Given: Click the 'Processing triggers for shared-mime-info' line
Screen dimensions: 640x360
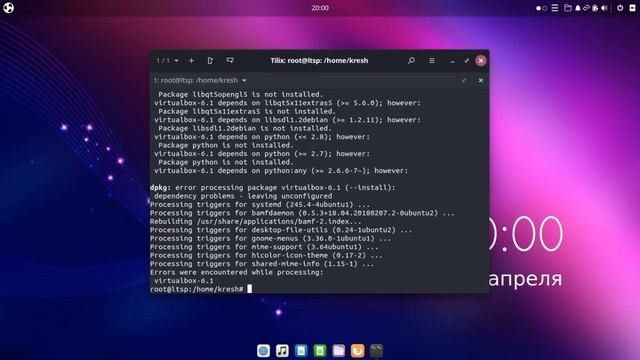Looking at the screenshot, I should 262,264.
